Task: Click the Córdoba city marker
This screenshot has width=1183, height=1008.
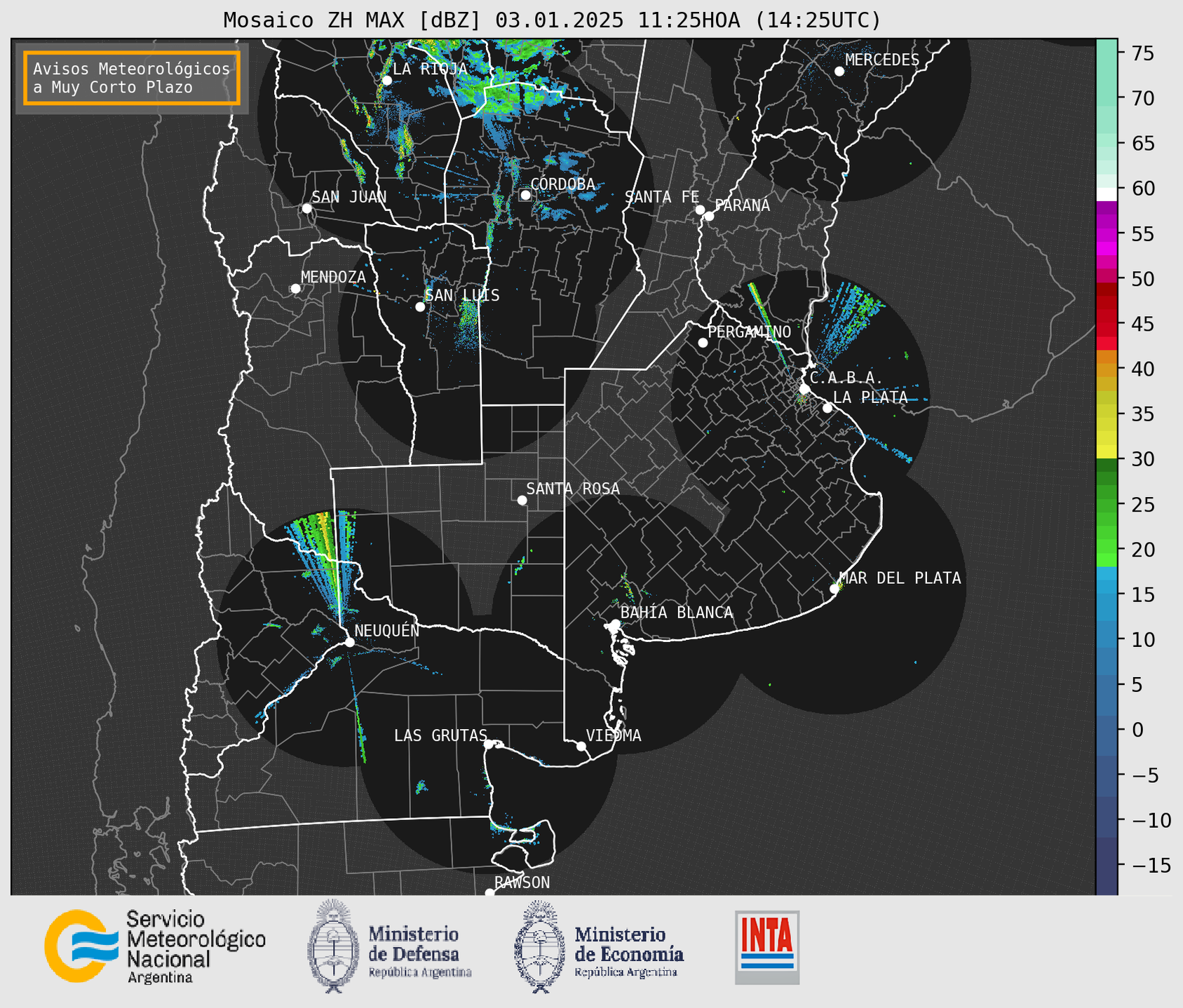Action: click(525, 195)
